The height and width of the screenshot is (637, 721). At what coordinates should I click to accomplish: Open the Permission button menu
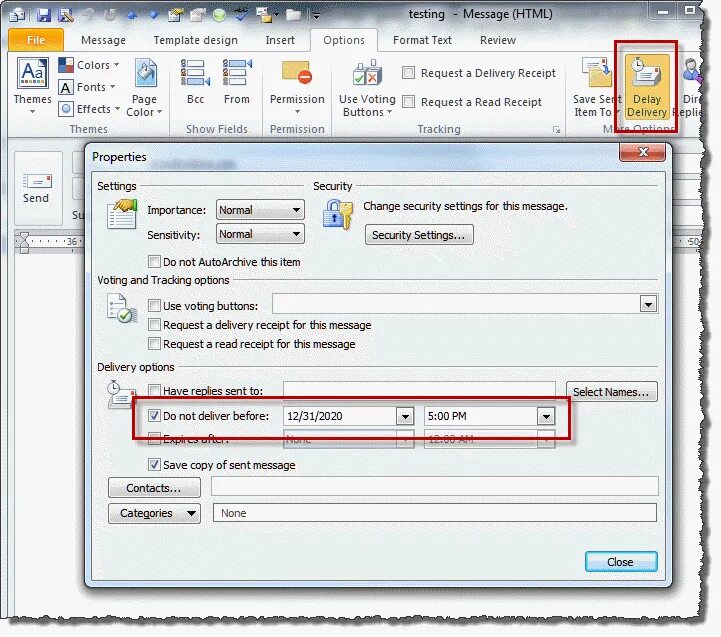(297, 87)
